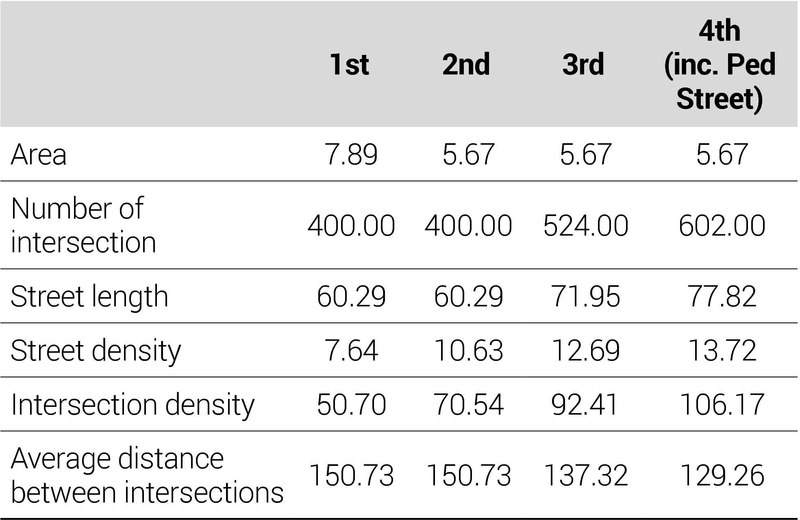Click the 7.89 Area value

click(x=349, y=156)
